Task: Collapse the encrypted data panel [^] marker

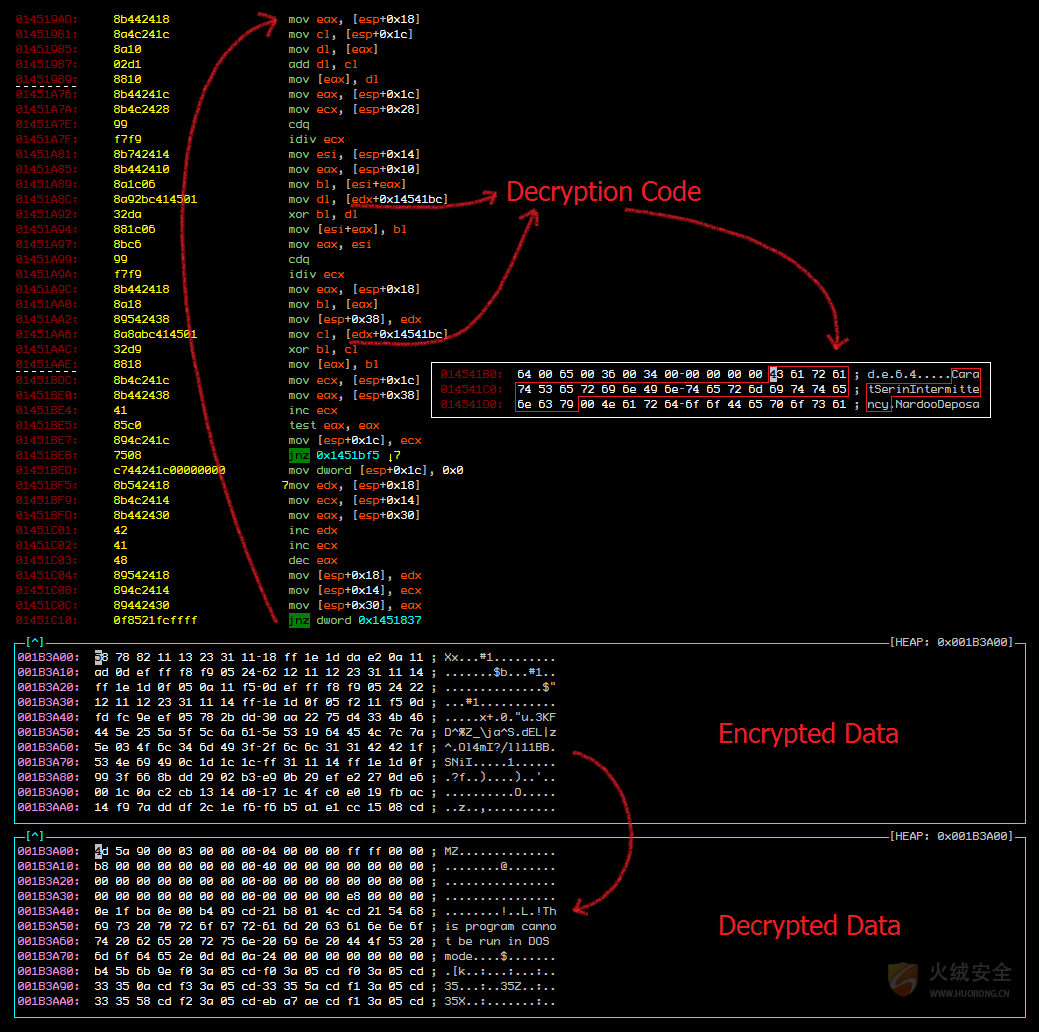Action: 35,641
